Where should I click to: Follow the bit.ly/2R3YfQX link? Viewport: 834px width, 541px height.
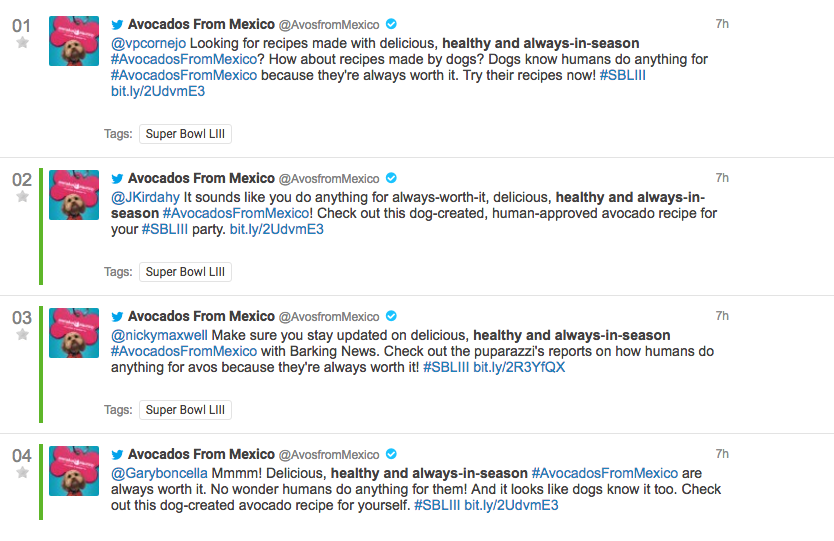pyautogui.click(x=519, y=367)
